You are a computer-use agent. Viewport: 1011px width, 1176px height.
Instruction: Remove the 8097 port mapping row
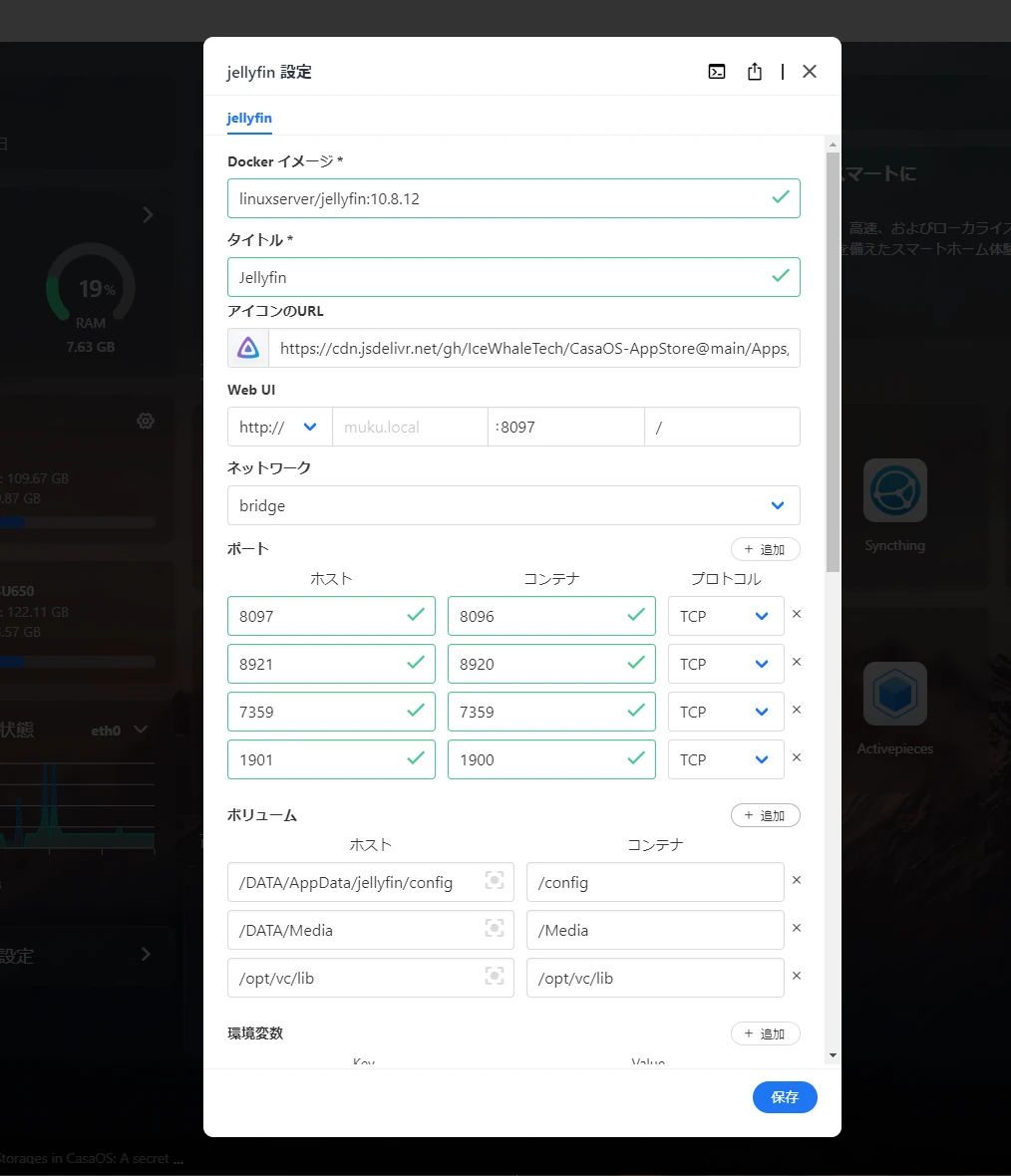[x=797, y=614]
